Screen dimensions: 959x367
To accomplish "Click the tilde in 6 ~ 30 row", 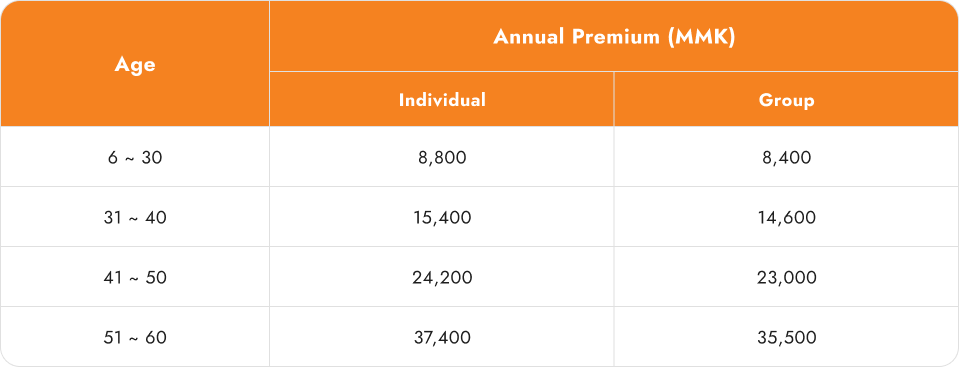I will click(130, 158).
